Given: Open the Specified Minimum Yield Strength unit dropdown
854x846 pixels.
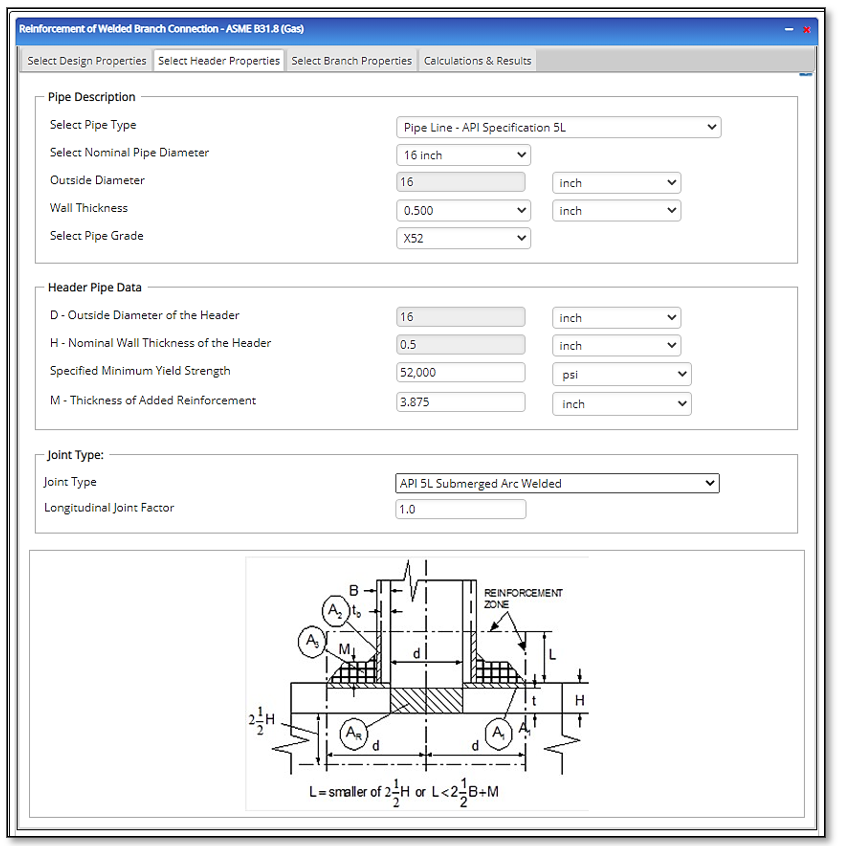Looking at the screenshot, I should pos(621,373).
